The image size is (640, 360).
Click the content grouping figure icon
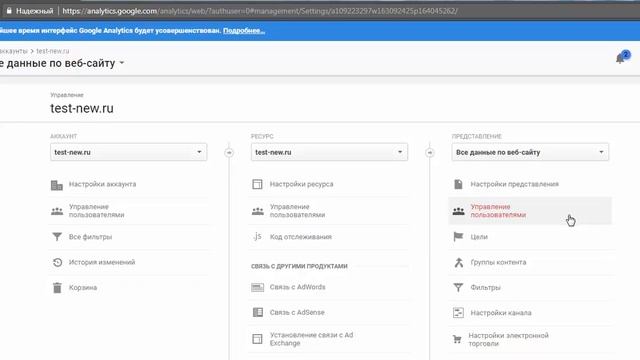pyautogui.click(x=459, y=262)
